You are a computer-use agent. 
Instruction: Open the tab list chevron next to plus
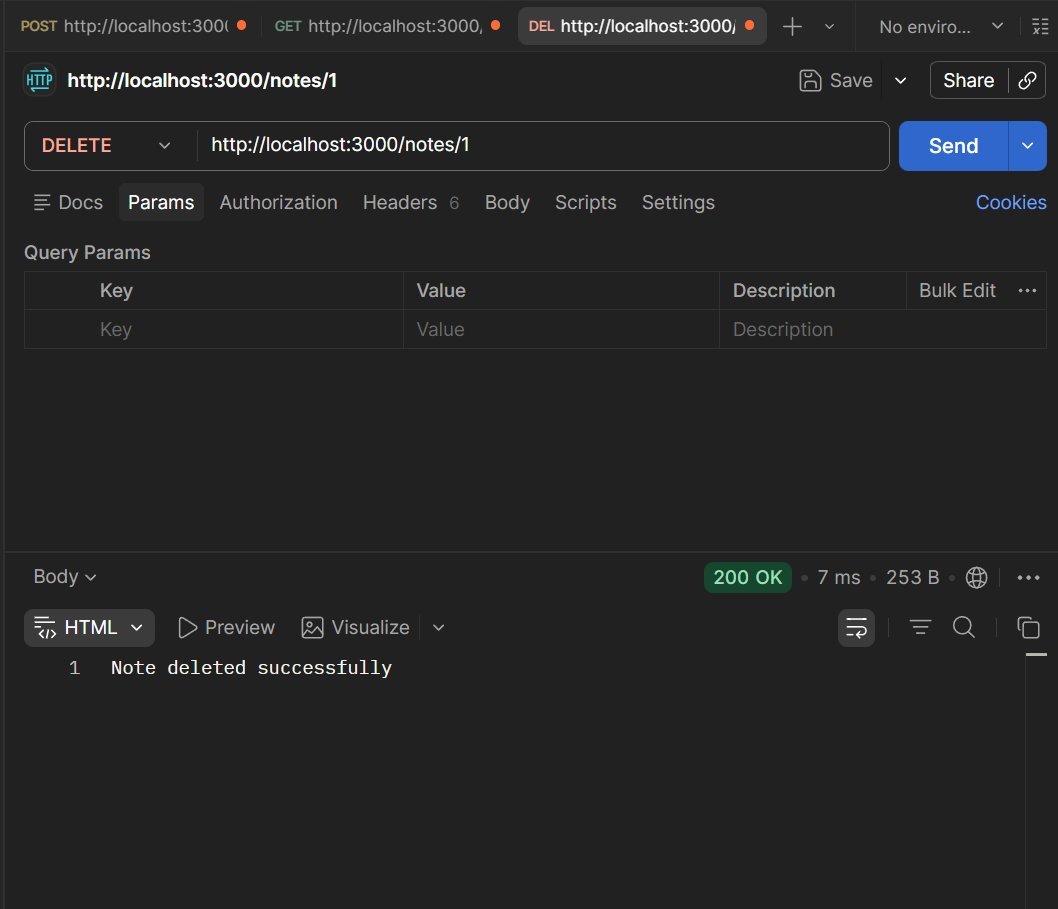click(x=829, y=27)
